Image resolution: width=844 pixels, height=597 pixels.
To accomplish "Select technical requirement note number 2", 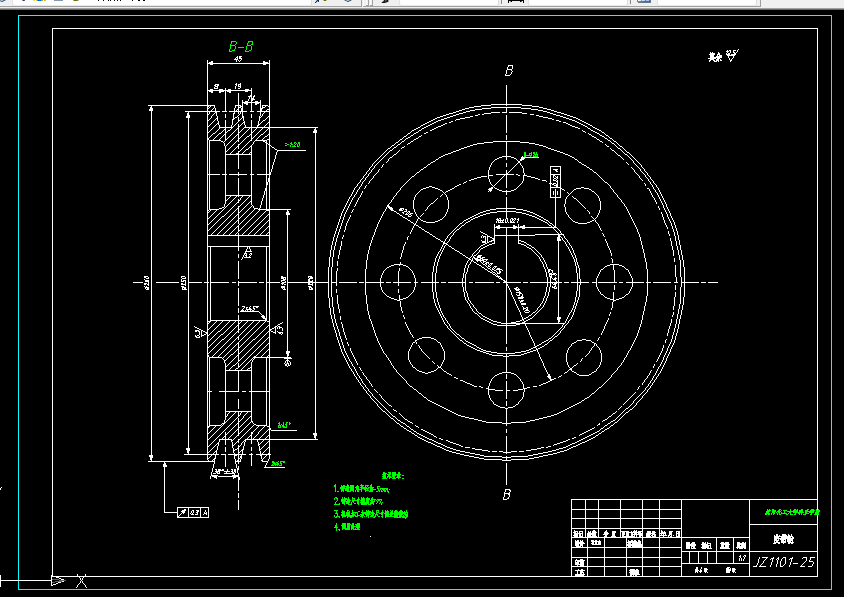I will click(358, 502).
